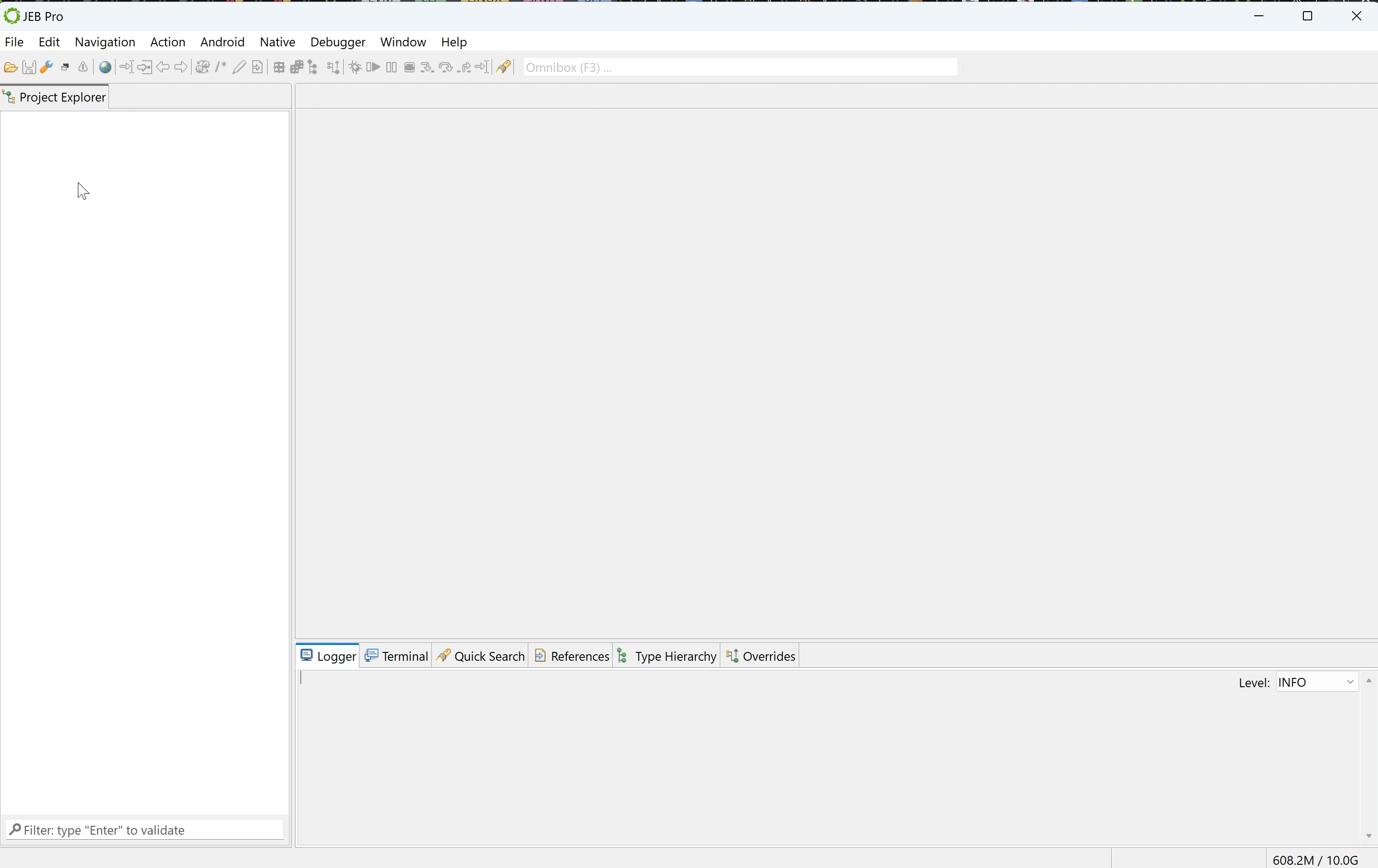This screenshot has height=868, width=1378.
Task: Click the logger scrollbar up arrow
Action: tap(1369, 681)
